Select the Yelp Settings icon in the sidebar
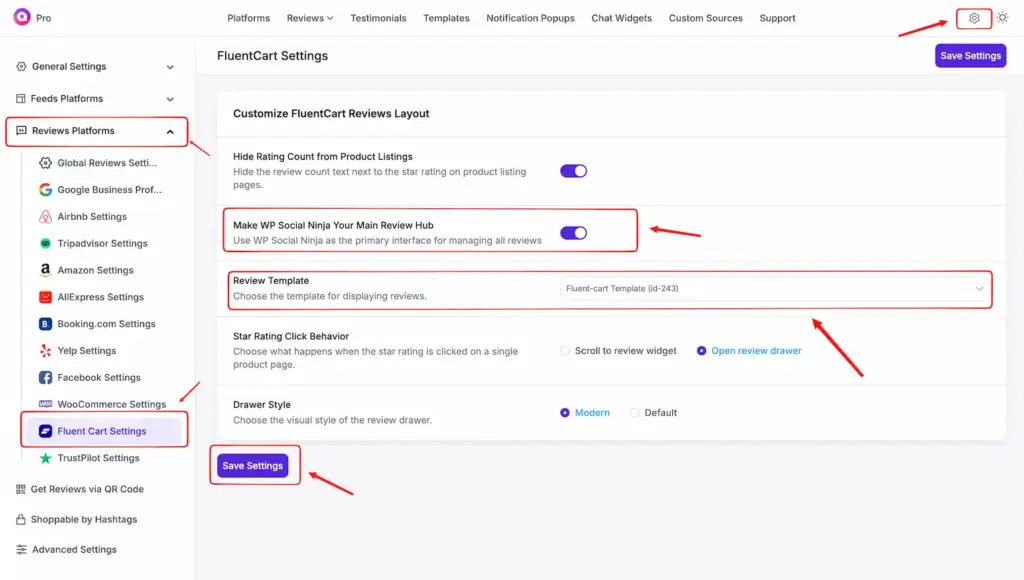The image size is (1024, 580). click(45, 350)
